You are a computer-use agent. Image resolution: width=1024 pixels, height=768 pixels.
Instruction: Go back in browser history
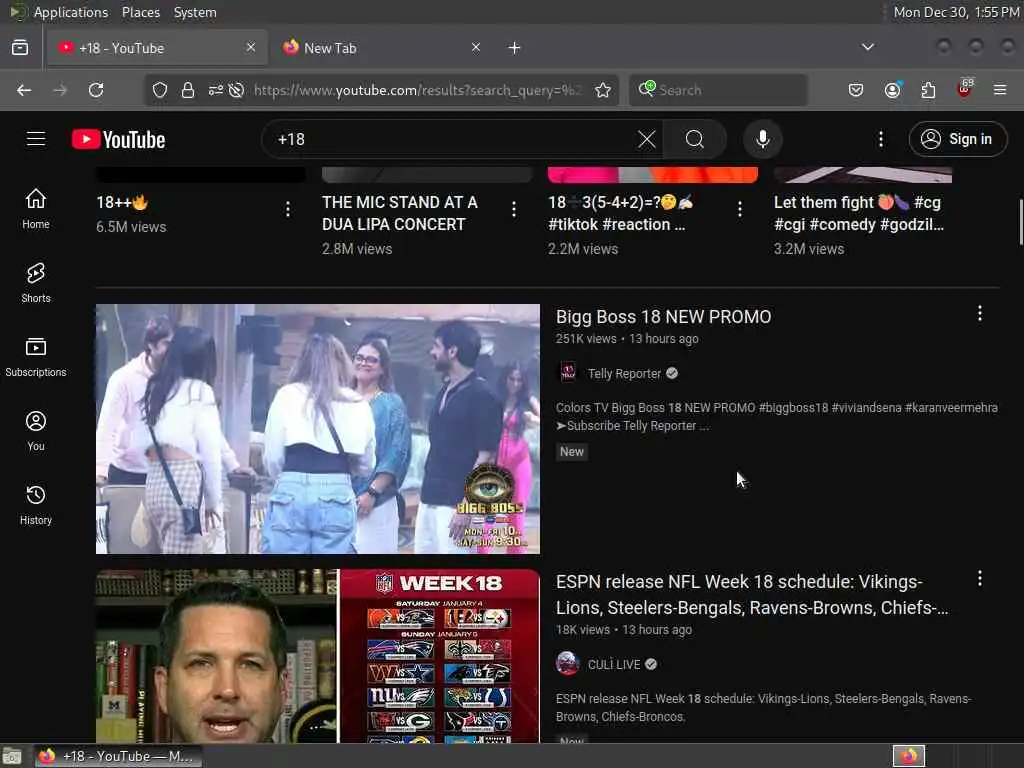pos(24,90)
